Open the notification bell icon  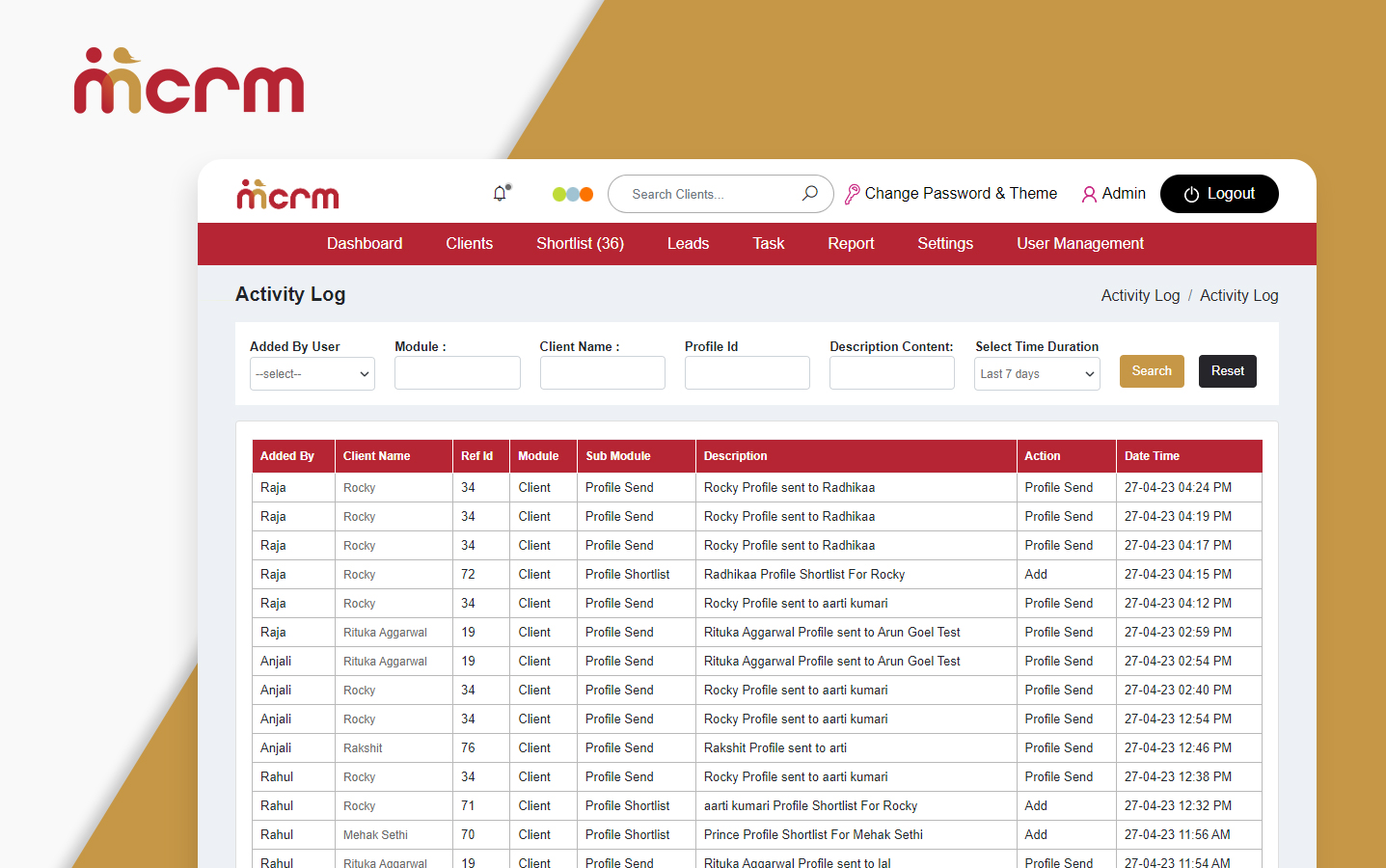pyautogui.click(x=500, y=193)
